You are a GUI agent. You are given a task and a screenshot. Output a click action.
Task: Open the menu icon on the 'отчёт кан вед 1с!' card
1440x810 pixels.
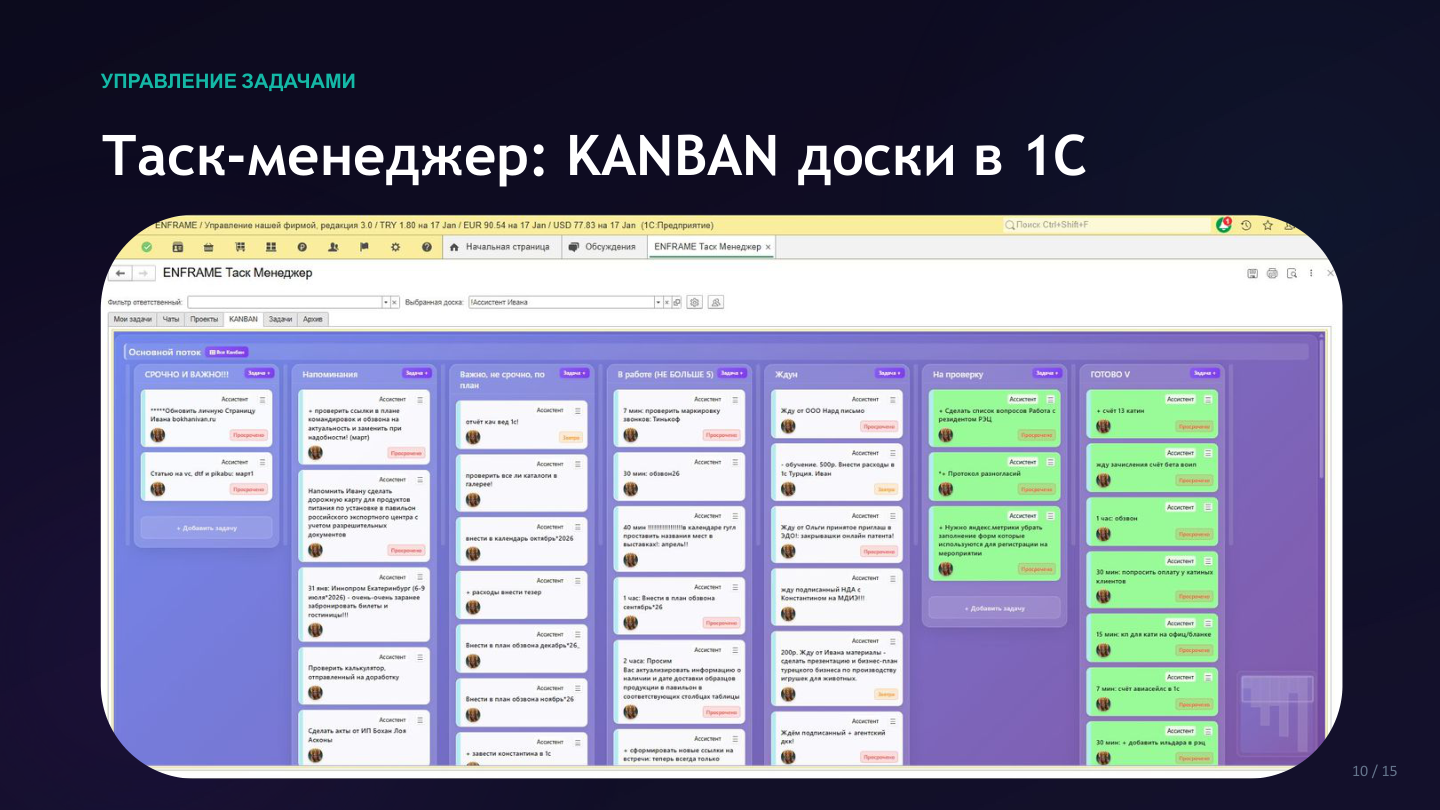click(x=579, y=410)
